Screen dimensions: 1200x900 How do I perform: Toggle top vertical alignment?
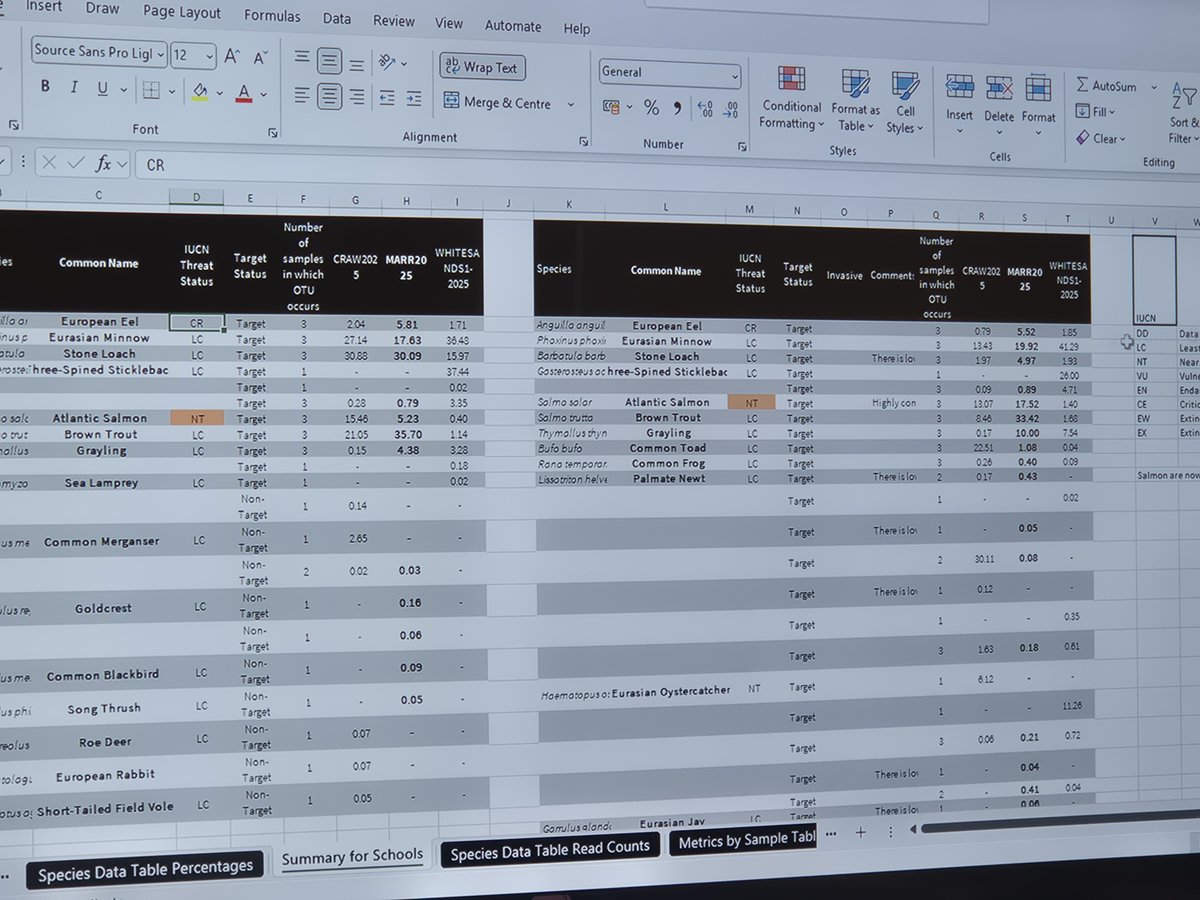coord(302,59)
